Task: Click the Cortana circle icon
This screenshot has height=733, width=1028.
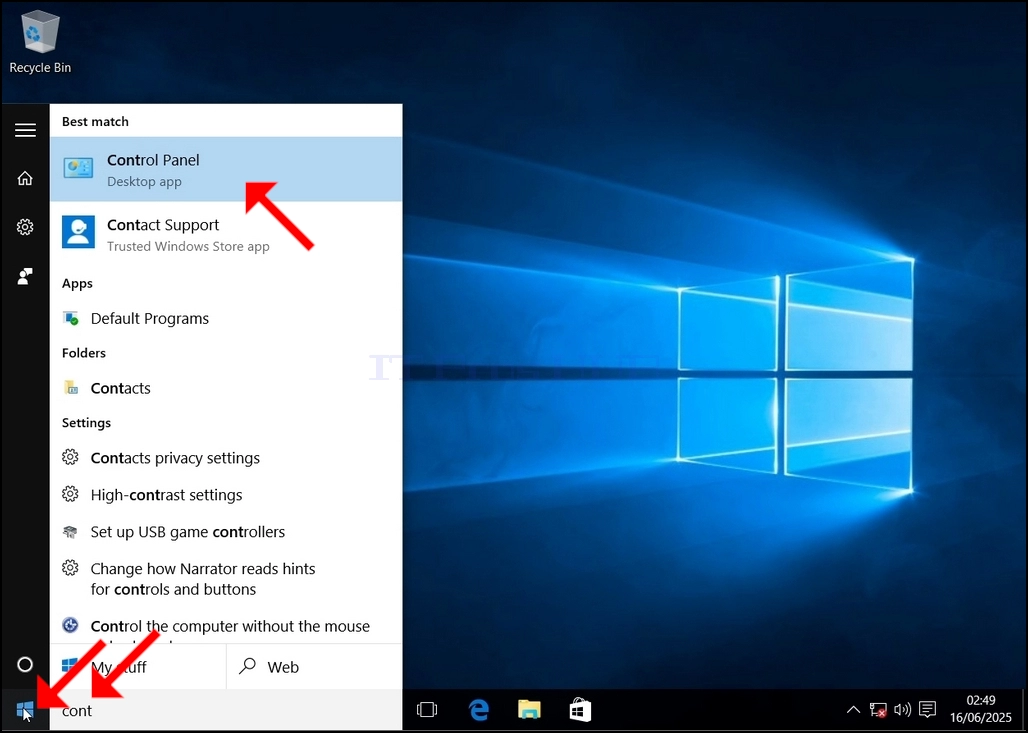Action: [25, 665]
